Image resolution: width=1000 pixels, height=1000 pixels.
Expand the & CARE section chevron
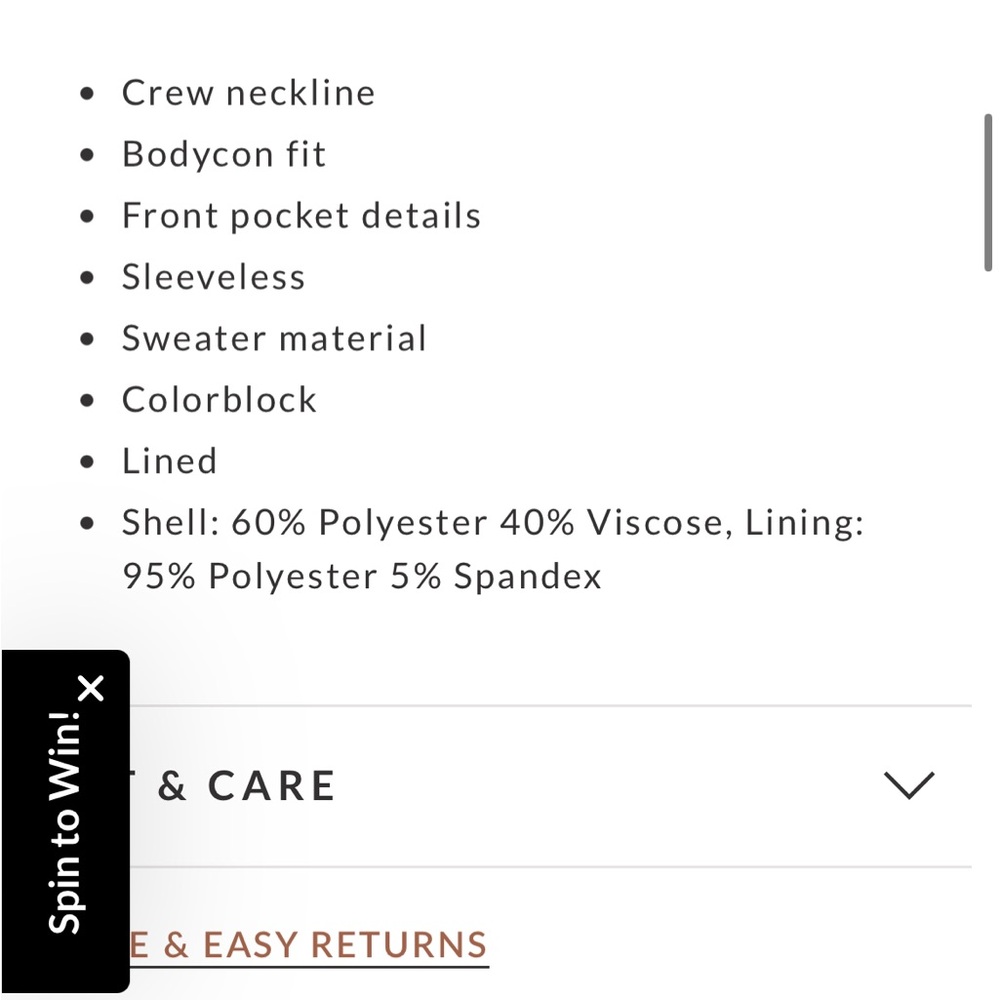pos(909,785)
